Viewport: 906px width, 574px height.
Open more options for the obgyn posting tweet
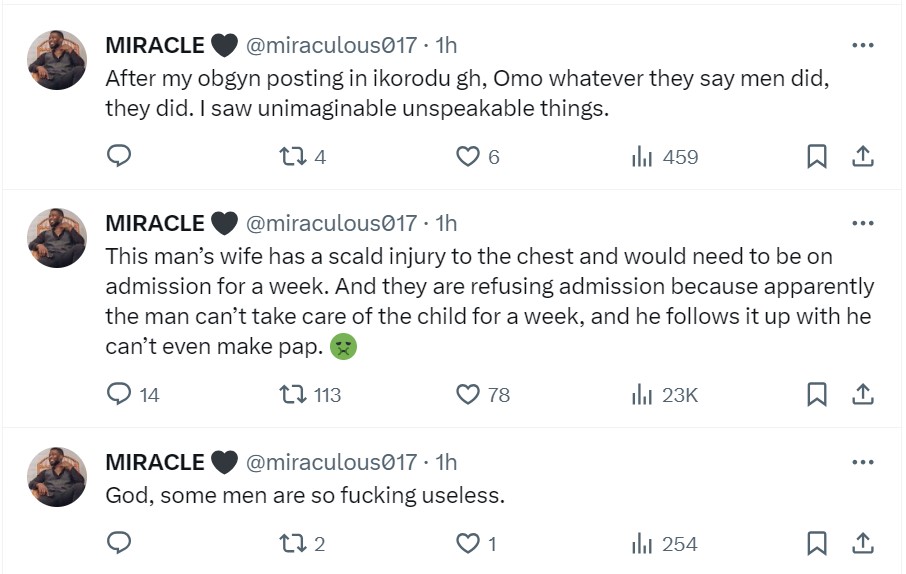[862, 45]
